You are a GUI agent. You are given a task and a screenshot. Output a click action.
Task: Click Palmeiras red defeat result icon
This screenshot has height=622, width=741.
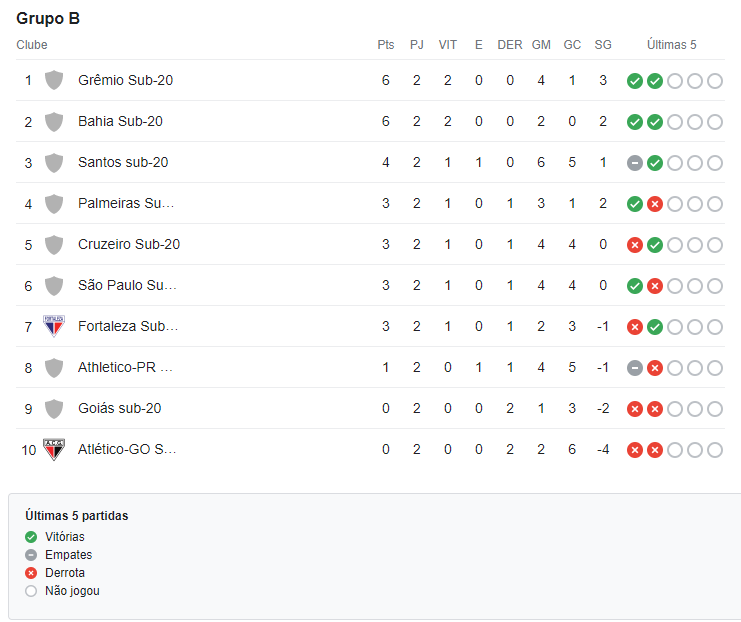[x=655, y=204]
